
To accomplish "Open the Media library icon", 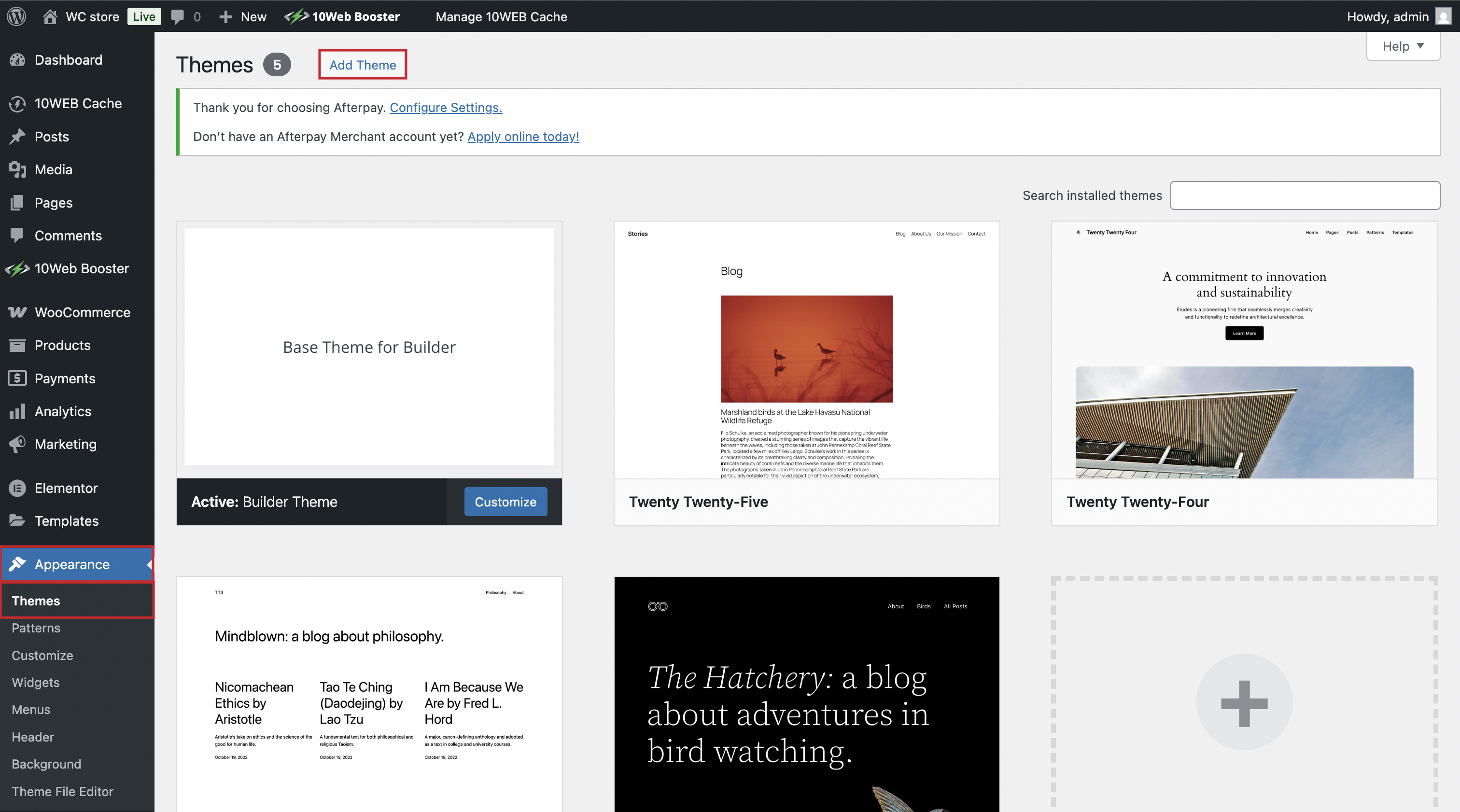I will (x=17, y=169).
